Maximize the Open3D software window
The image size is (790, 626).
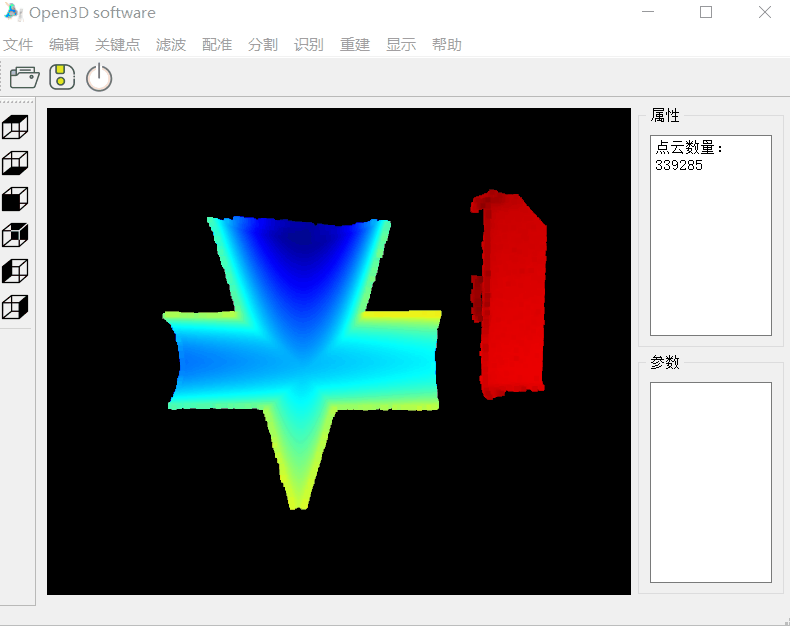706,12
